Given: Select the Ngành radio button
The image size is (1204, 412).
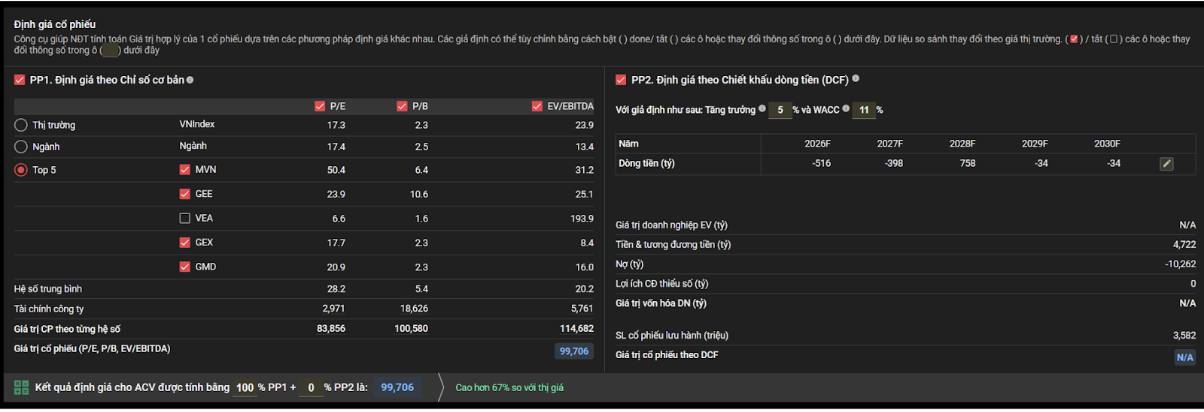Looking at the screenshot, I should [21, 147].
